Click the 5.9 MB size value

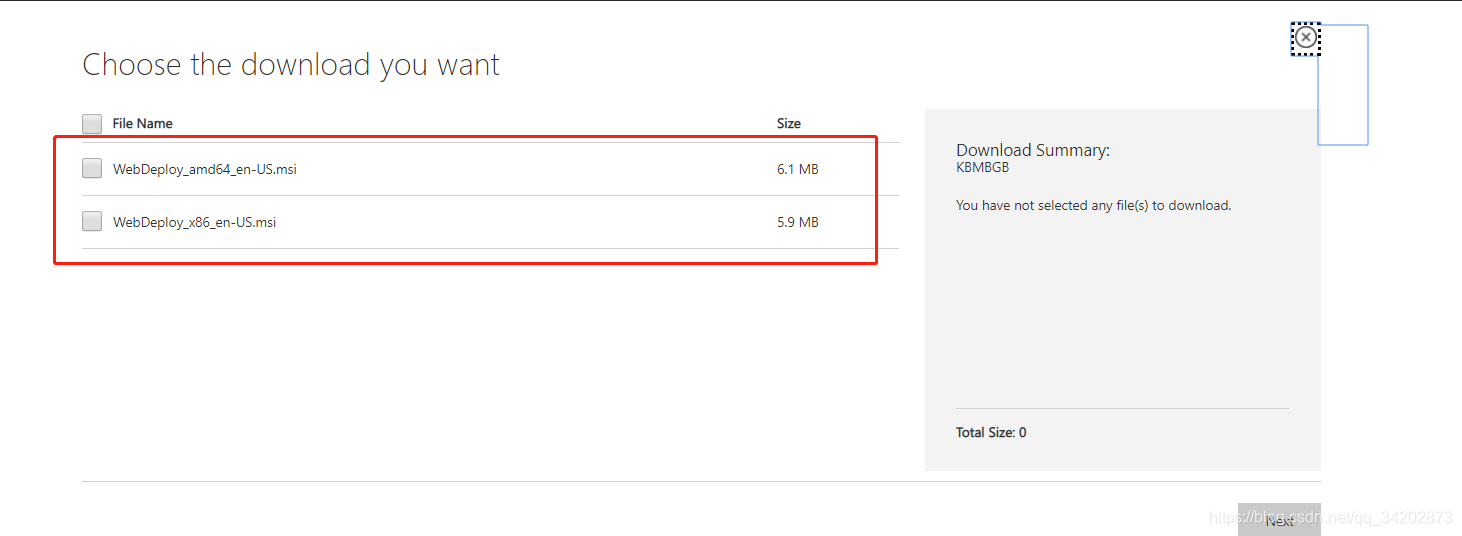(x=798, y=223)
